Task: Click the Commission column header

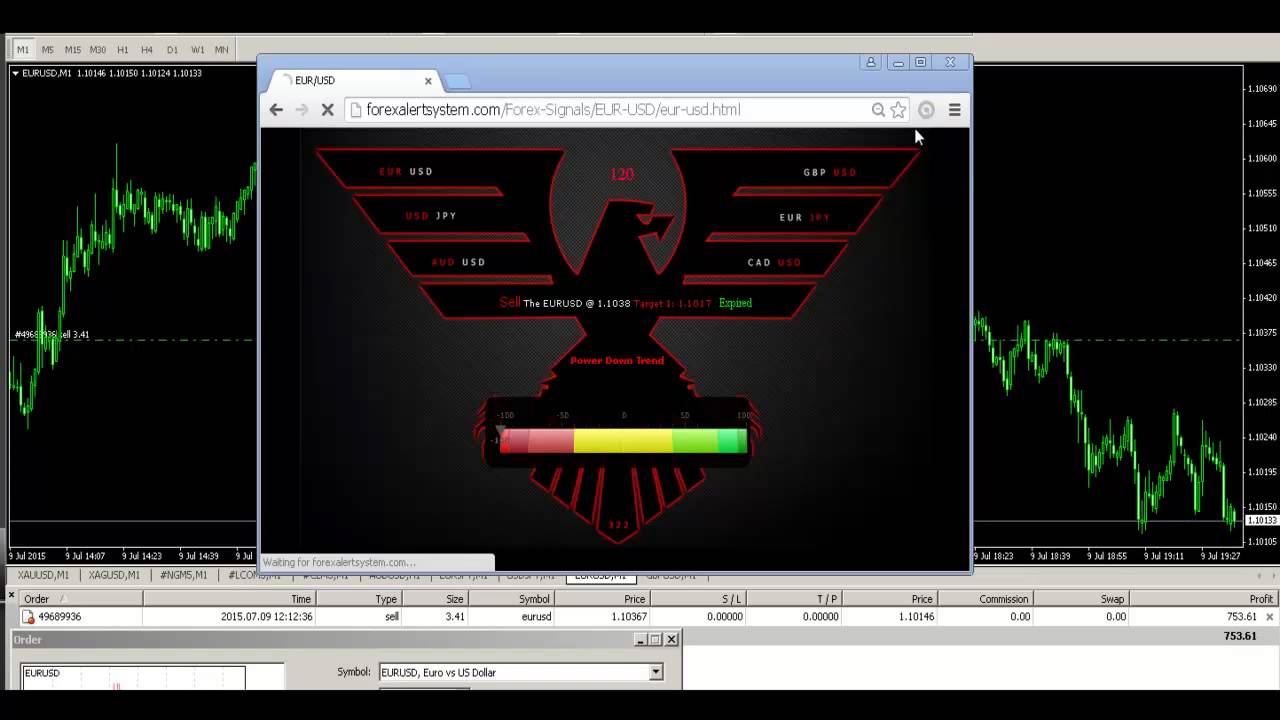Action: point(986,599)
